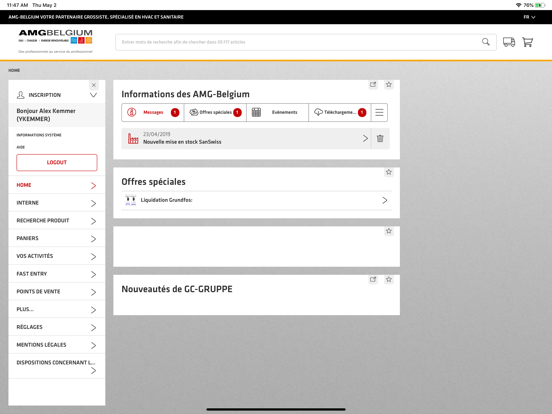Click the HOME breadcrumb
The height and width of the screenshot is (414, 552).
[14, 70]
